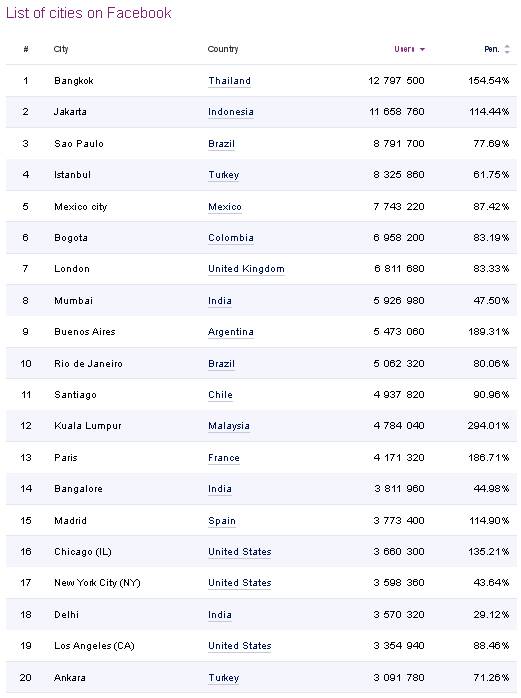The image size is (521, 698).
Task: Sort by Users descending arrow
Action: click(422, 49)
